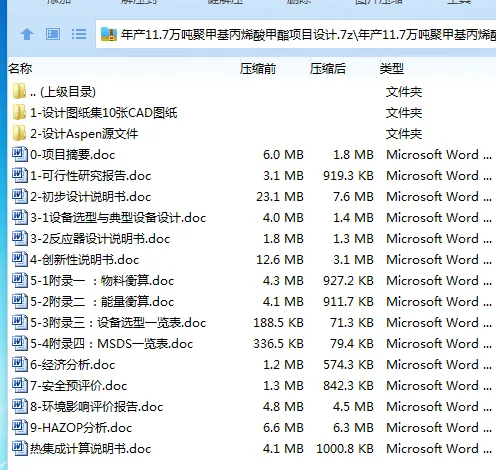Select Word icon of 9-HAZOP分析.doc

pos(20,427)
